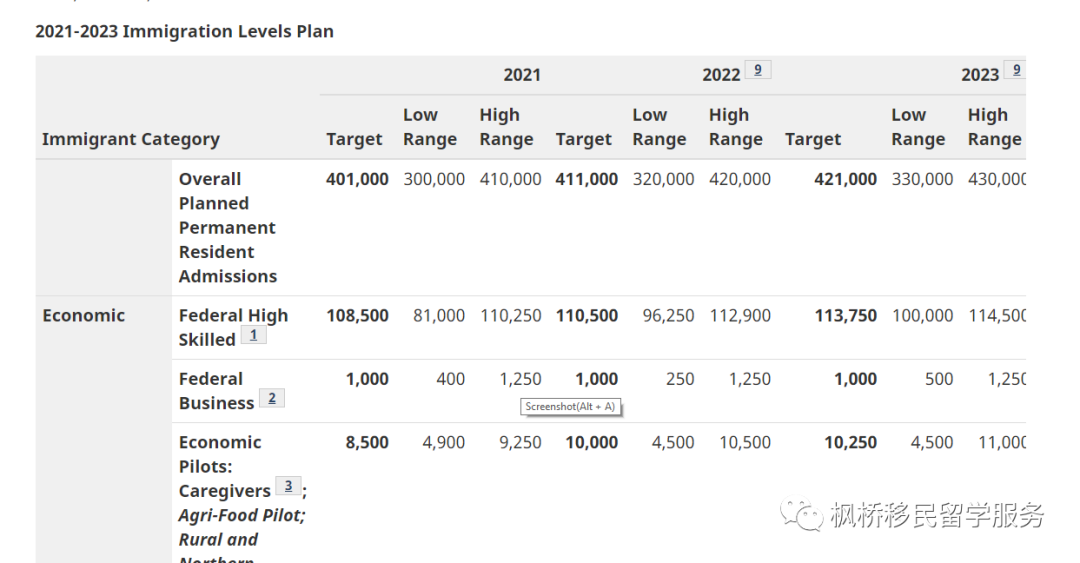Viewport: 1080px width, 563px height.
Task: Click footnote 9 link beside 2022
Action: click(757, 70)
